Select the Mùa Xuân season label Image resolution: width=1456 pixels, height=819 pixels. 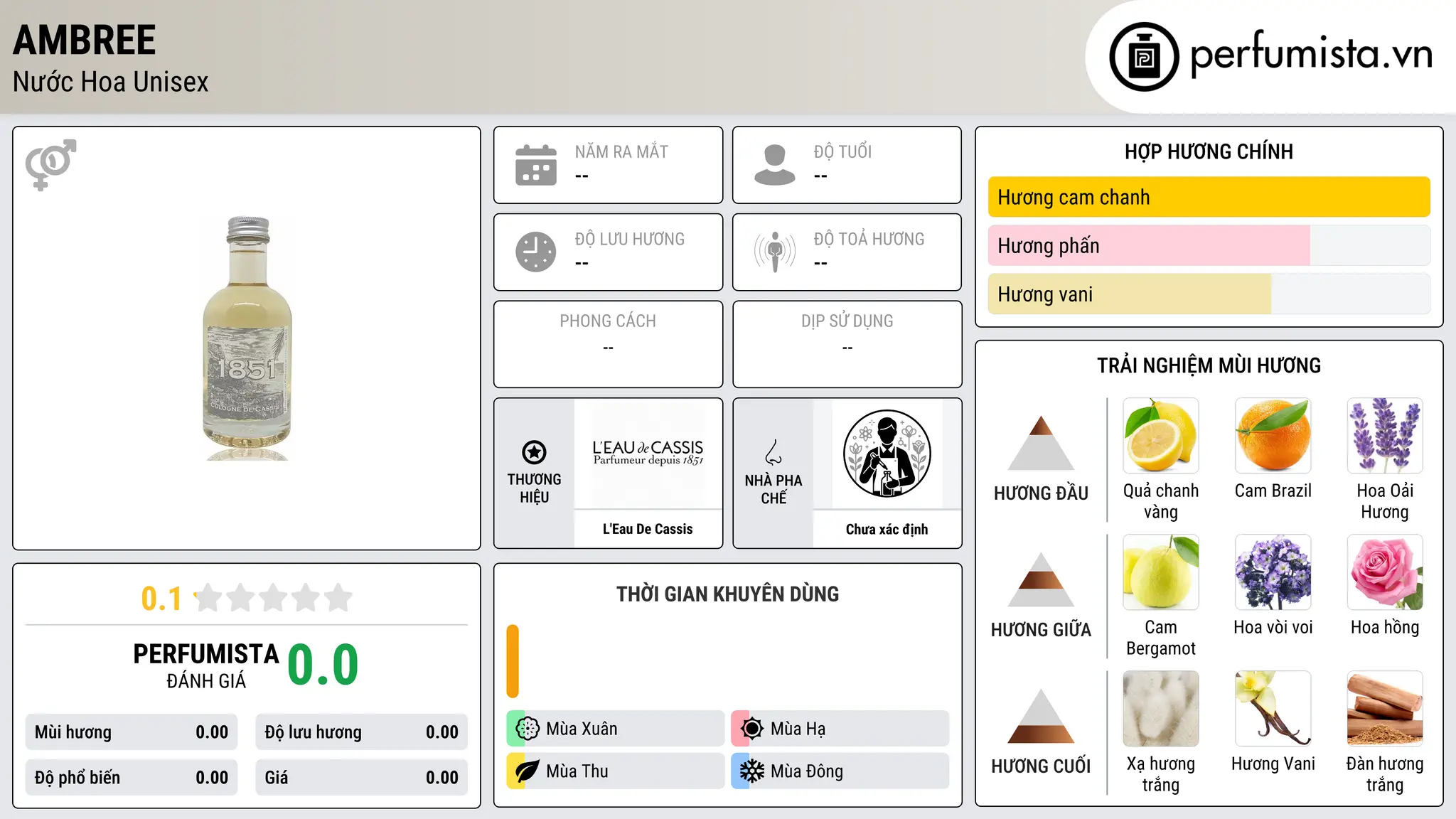pos(582,729)
